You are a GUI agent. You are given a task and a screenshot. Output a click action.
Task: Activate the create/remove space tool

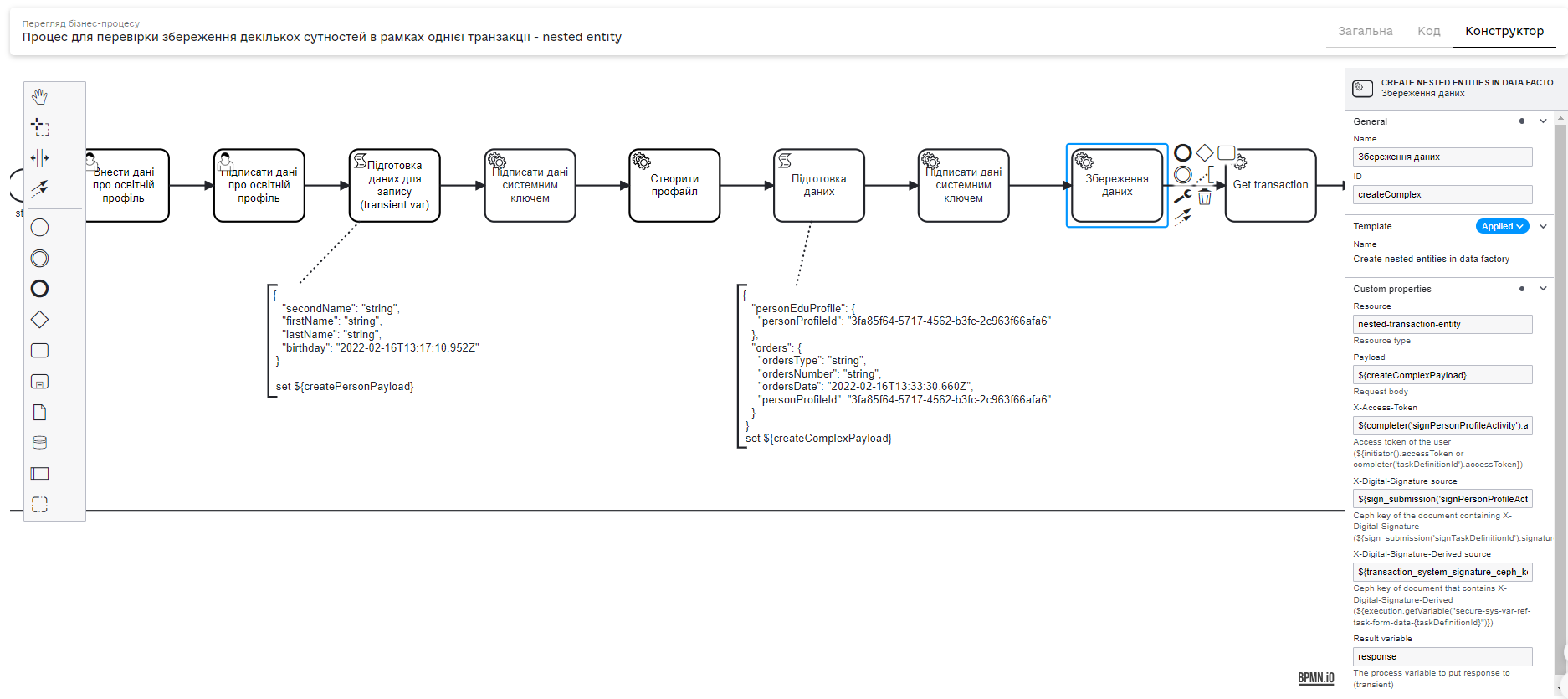[39, 157]
